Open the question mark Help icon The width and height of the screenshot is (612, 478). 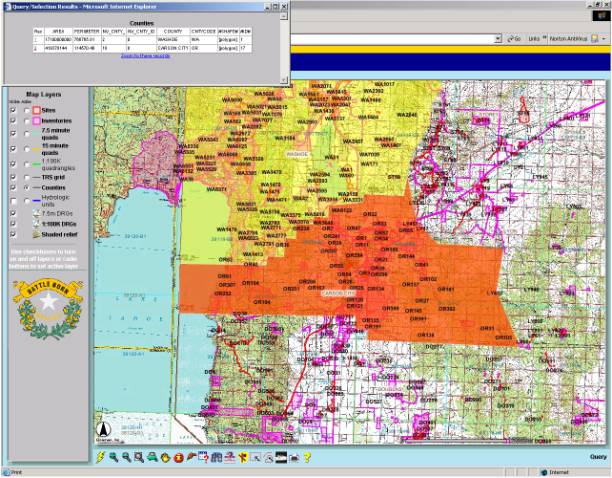coord(307,457)
